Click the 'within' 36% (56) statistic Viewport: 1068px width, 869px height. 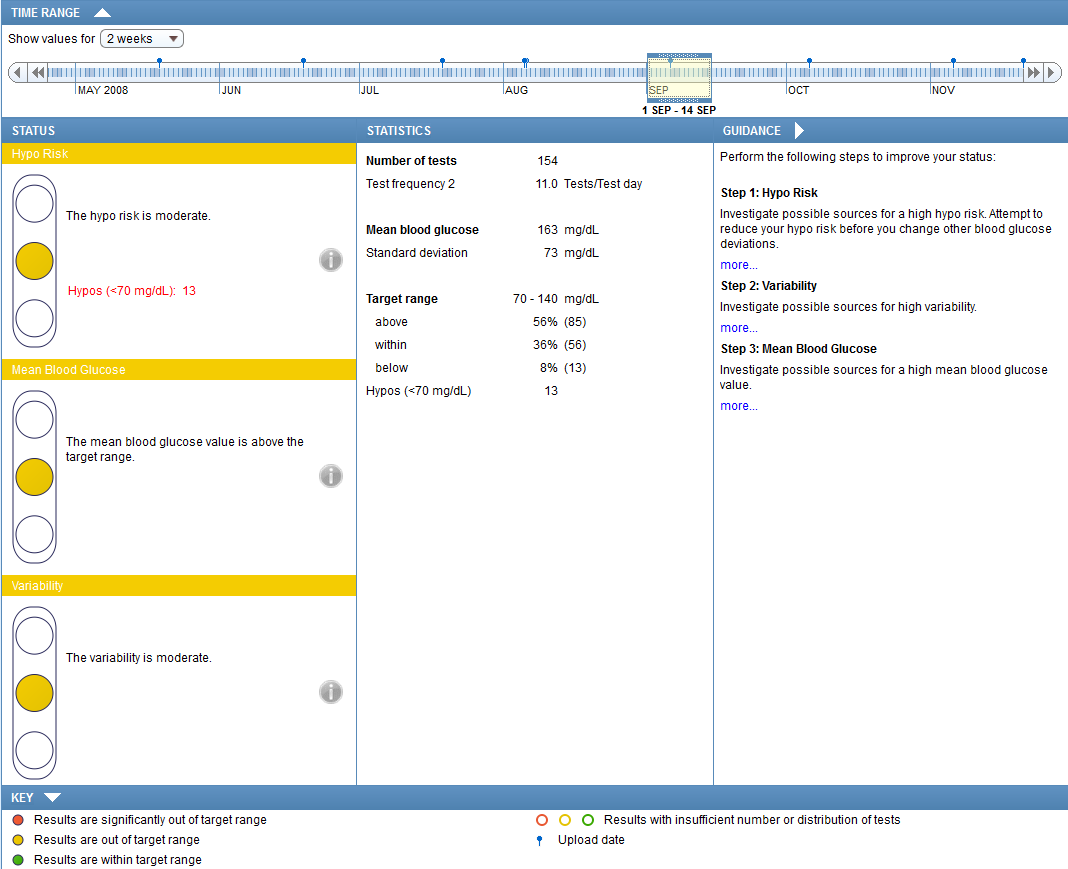[x=559, y=345]
